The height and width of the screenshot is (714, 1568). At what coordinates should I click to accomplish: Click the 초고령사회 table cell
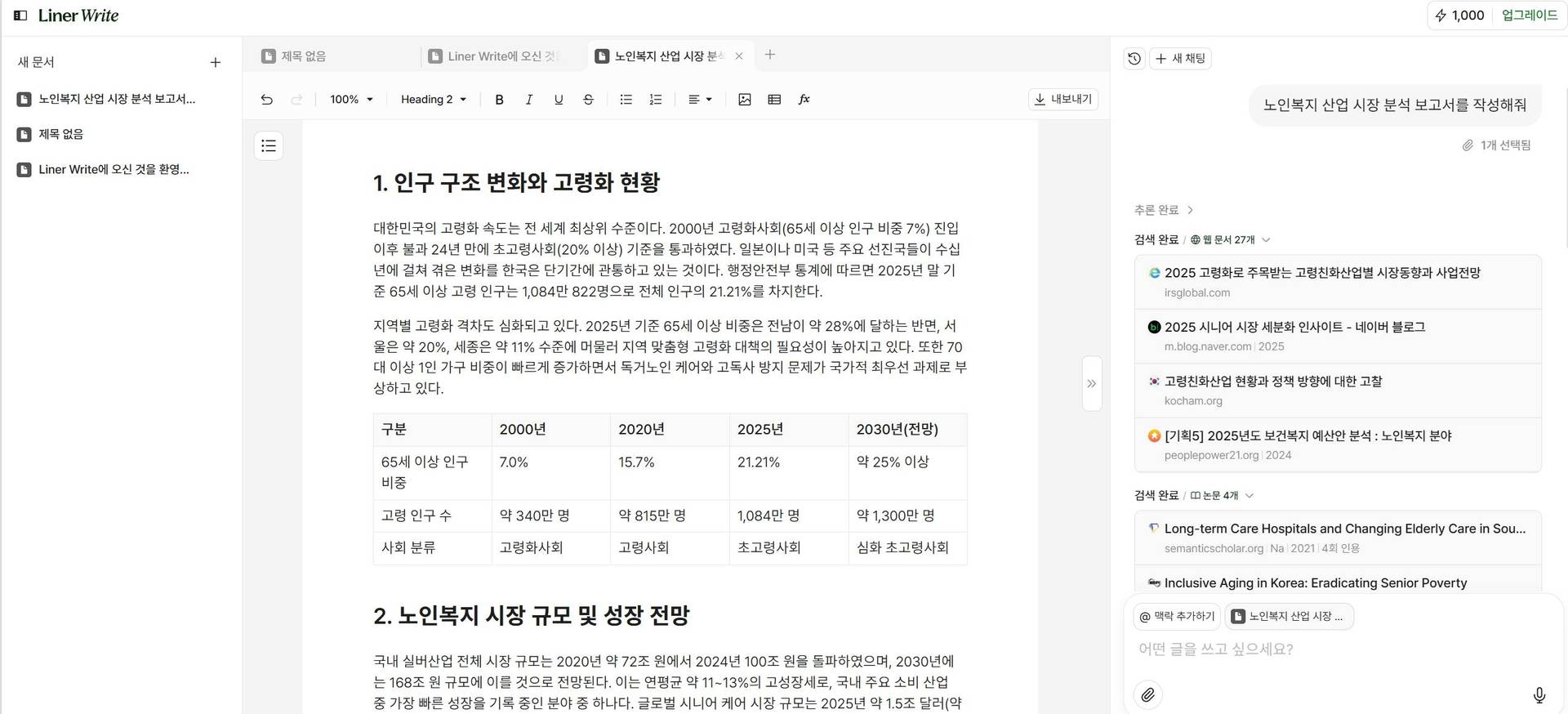pyautogui.click(x=788, y=548)
